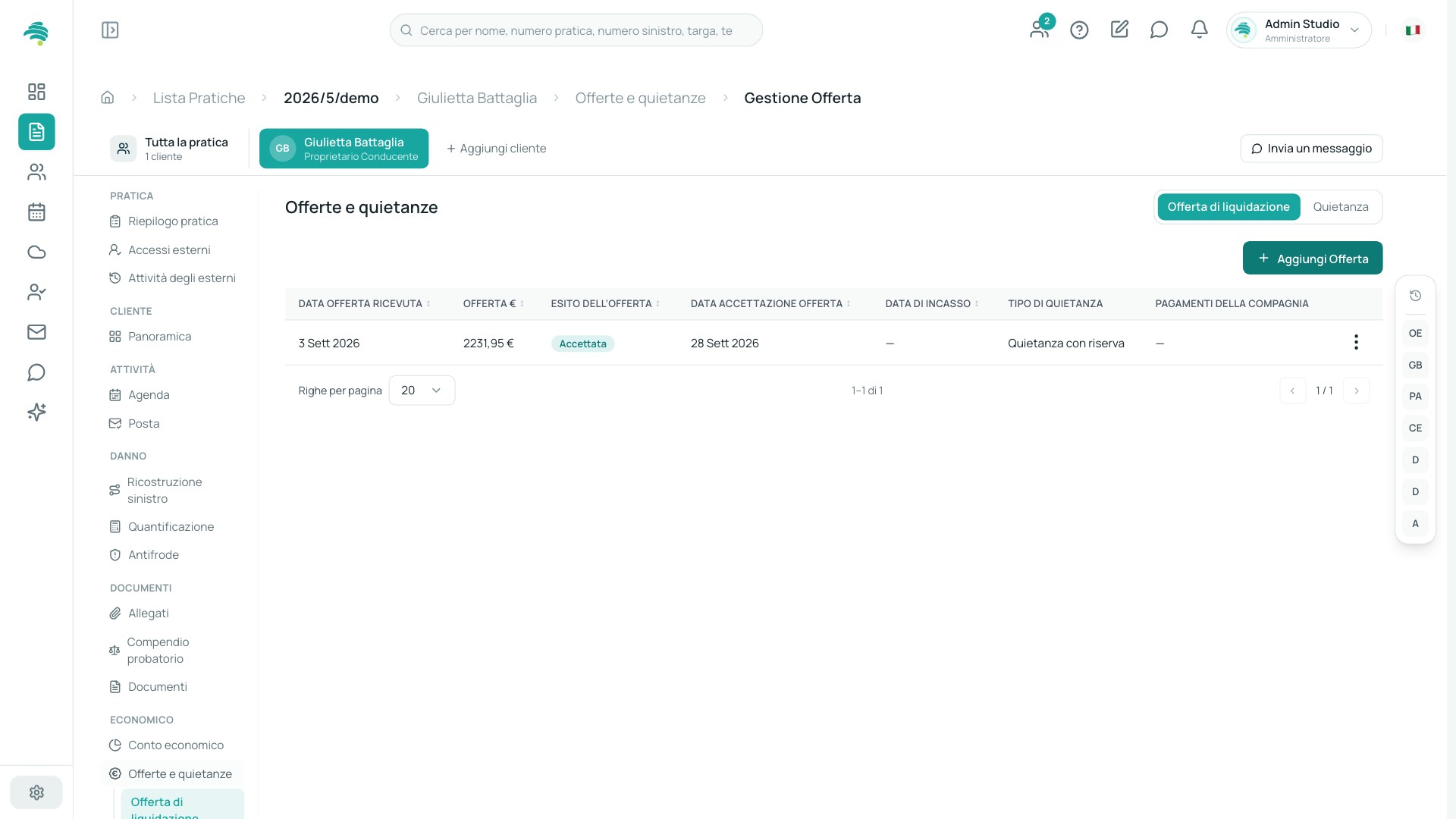This screenshot has width=1456, height=819.
Task: Sort by Data offerta ricevuta column
Action: (x=364, y=304)
